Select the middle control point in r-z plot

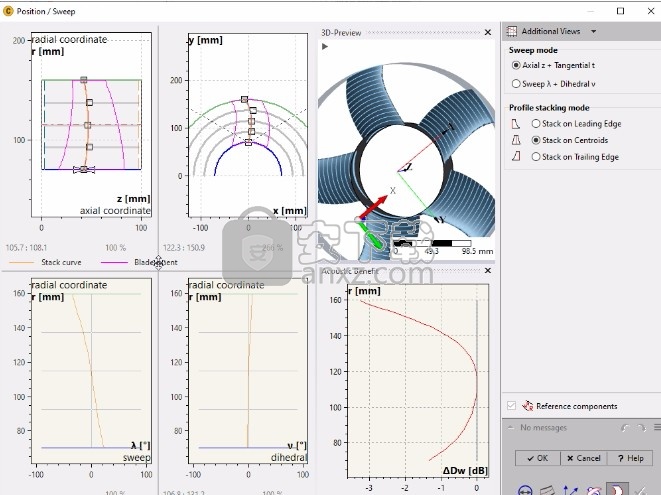pyautogui.click(x=87, y=125)
